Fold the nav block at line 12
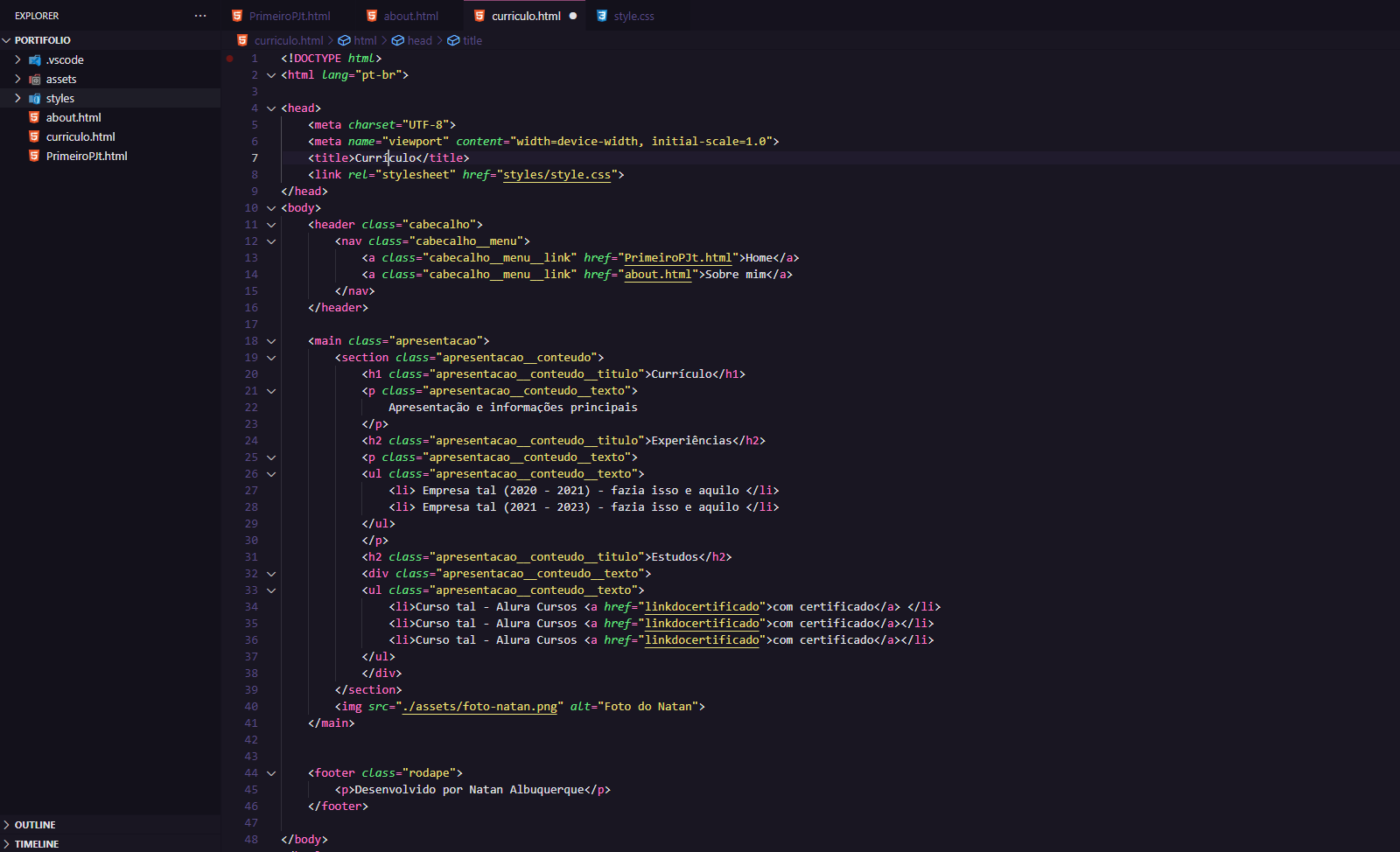The width and height of the screenshot is (1400, 852). [271, 241]
